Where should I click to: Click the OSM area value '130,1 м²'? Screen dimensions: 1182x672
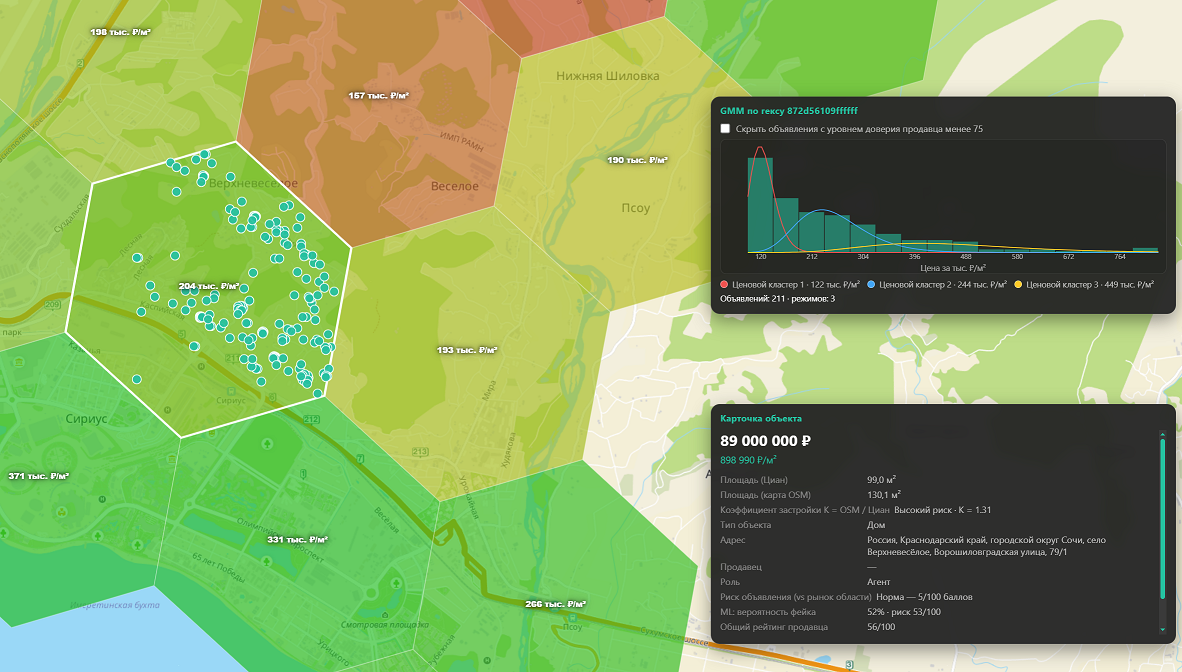883,495
